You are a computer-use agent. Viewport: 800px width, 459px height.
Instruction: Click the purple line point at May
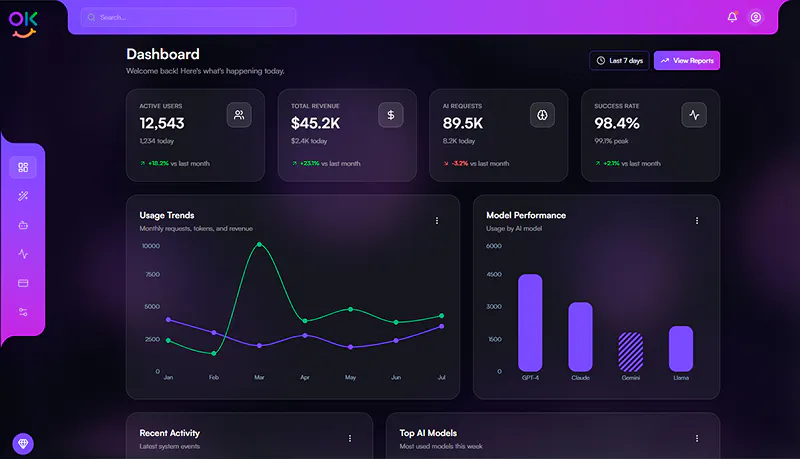tap(351, 347)
